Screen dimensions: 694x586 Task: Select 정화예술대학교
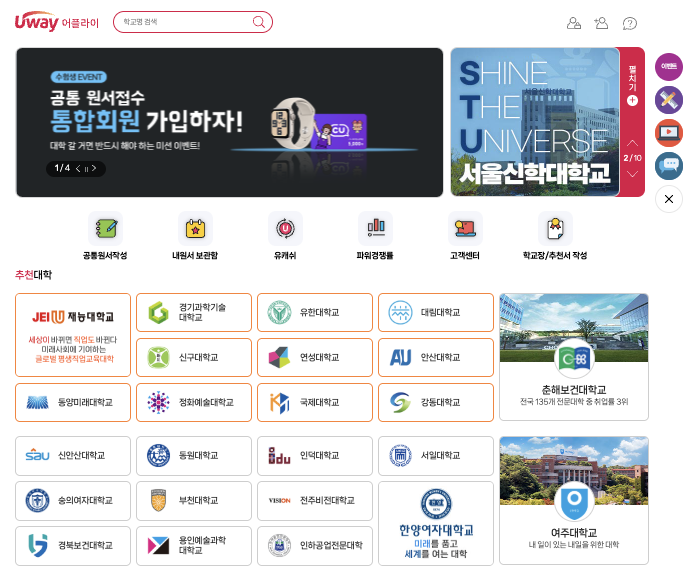194,402
